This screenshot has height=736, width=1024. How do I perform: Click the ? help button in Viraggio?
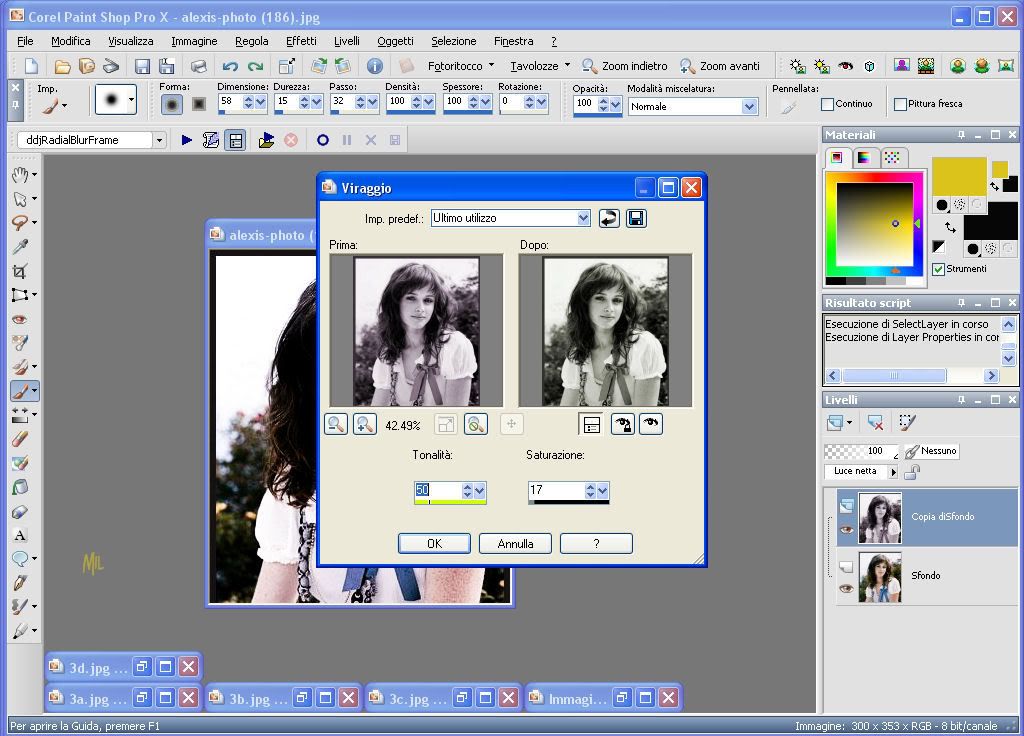[x=596, y=543]
